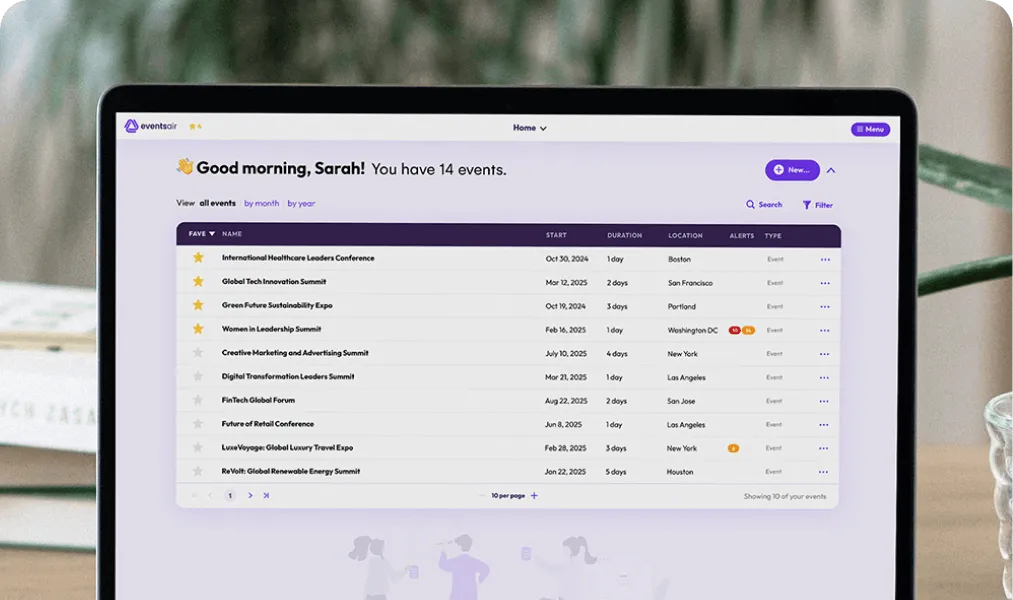The image size is (1013, 600).
Task: Click the 5 days duration cell
Action: click(x=616, y=471)
